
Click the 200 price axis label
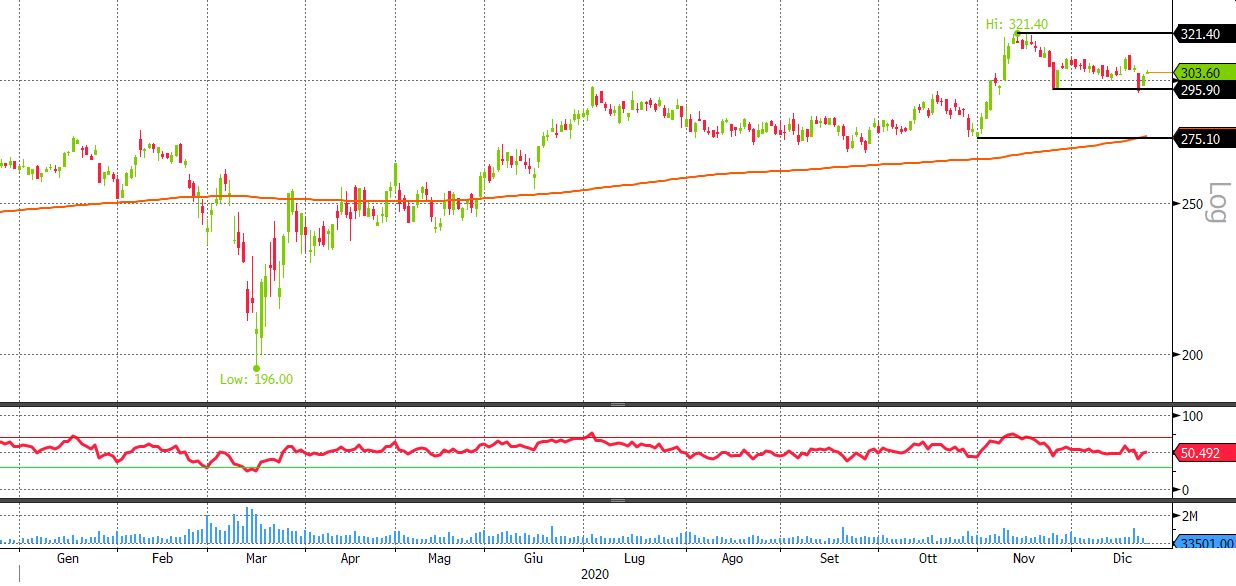tap(1193, 355)
